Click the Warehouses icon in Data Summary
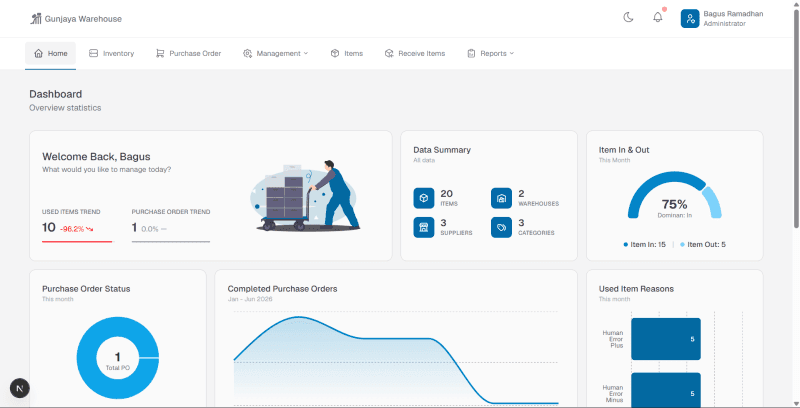This screenshot has height=408, width=800. click(502, 198)
